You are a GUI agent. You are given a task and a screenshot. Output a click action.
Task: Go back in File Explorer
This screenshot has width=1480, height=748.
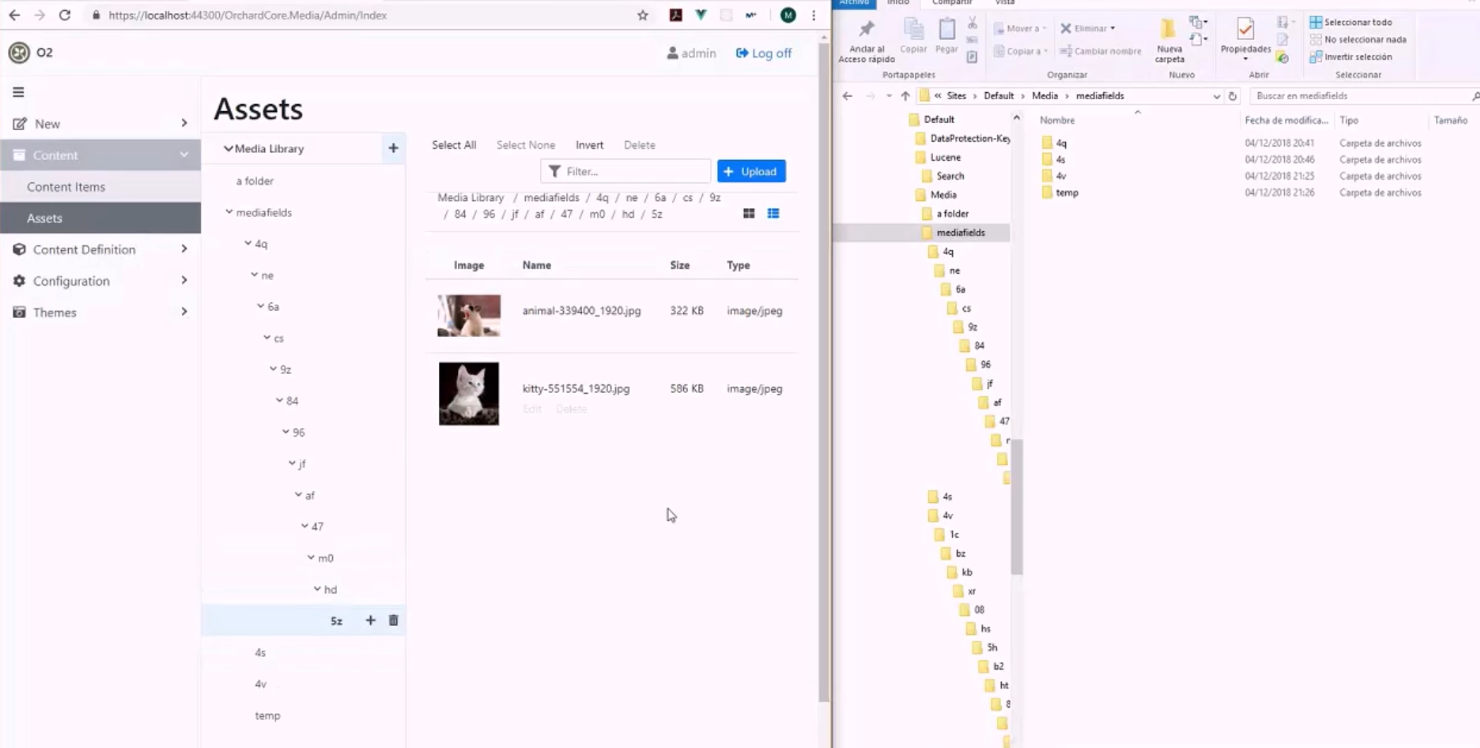[x=847, y=96]
